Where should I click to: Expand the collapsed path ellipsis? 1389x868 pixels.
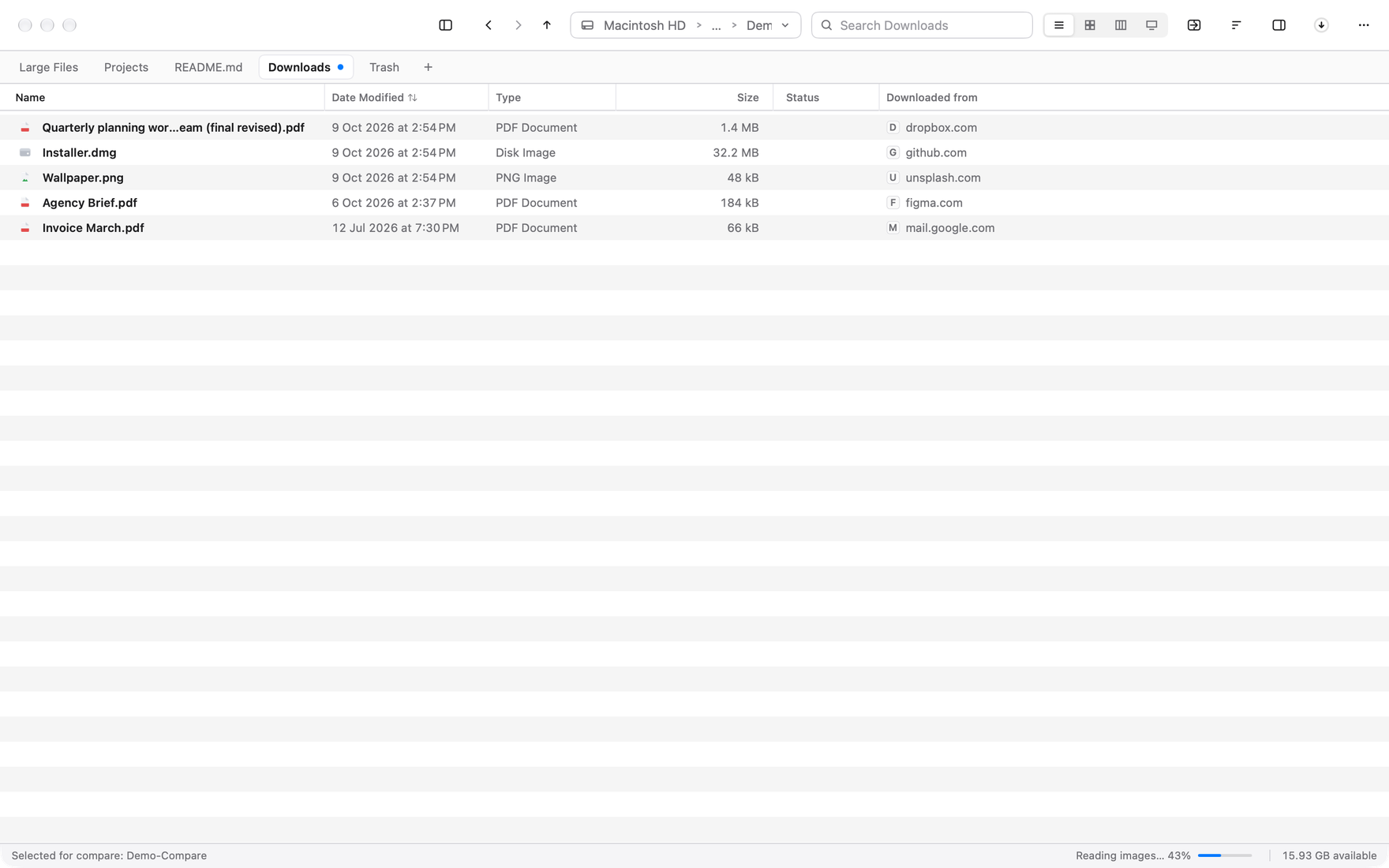(x=716, y=25)
